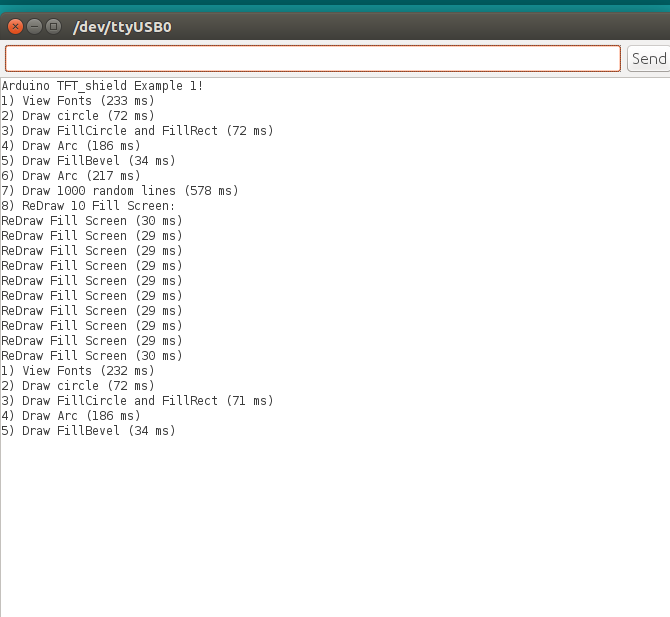Minimize the serial monitor window
Image resolution: width=670 pixels, height=617 pixels.
tap(35, 26)
